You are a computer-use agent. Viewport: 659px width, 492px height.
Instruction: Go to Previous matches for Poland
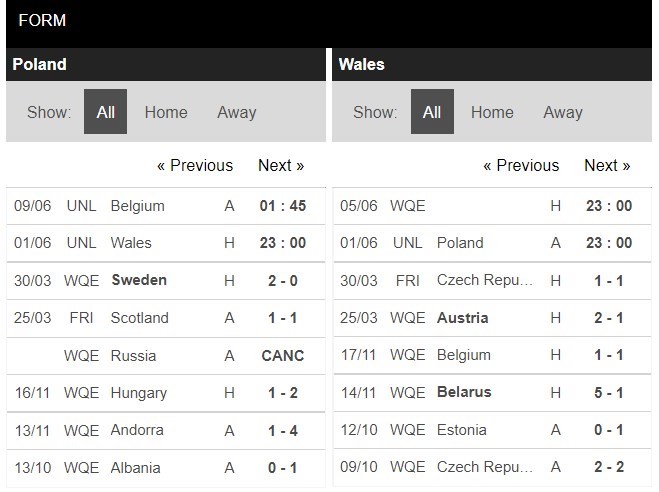pos(195,165)
